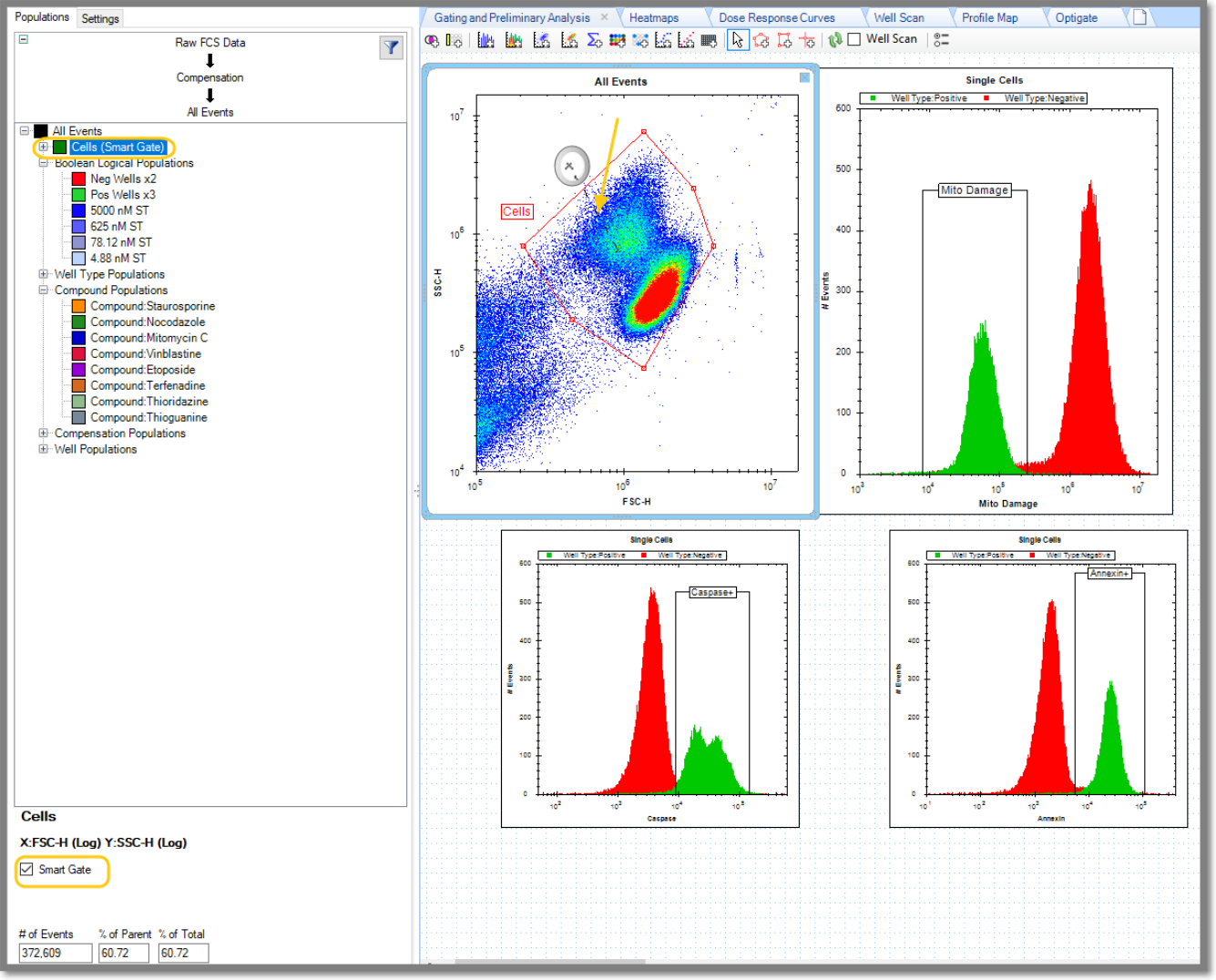This screenshot has height=980, width=1216.
Task: Open the Profile Map tab
Action: tap(990, 17)
